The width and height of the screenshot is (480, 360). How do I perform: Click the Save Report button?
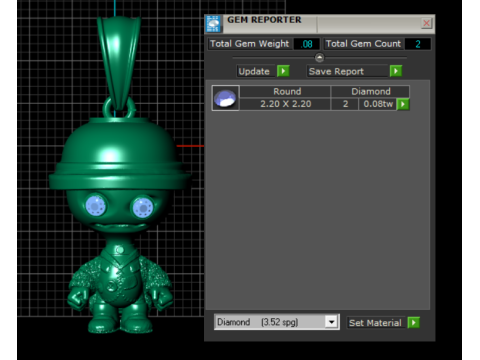click(347, 71)
